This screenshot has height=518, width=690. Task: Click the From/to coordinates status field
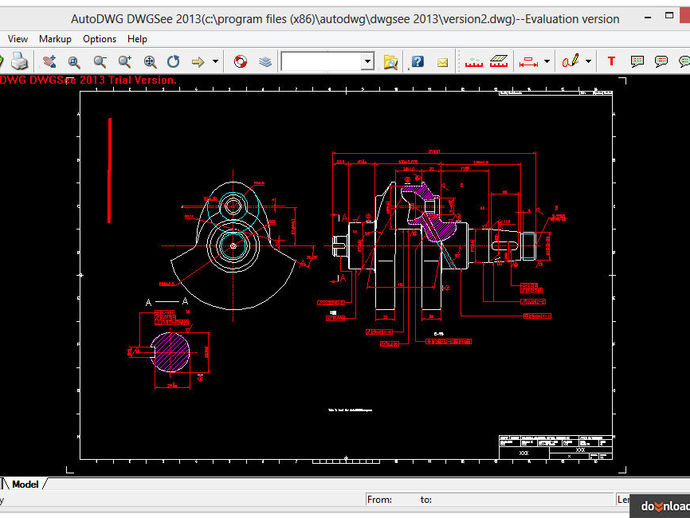coord(489,500)
